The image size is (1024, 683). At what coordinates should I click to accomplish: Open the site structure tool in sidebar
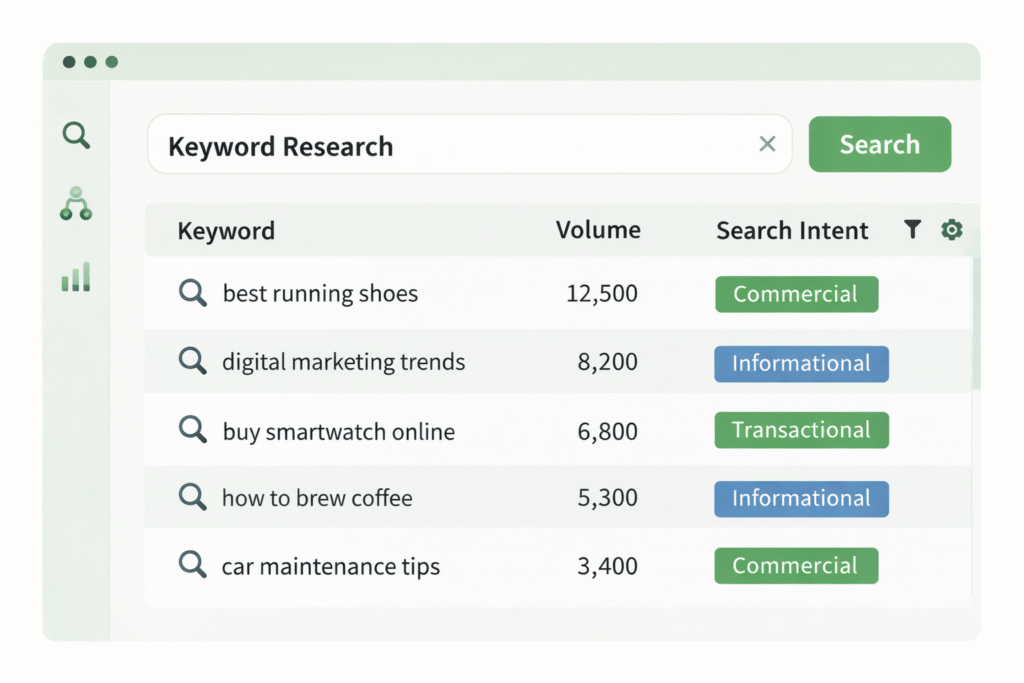[x=76, y=206]
